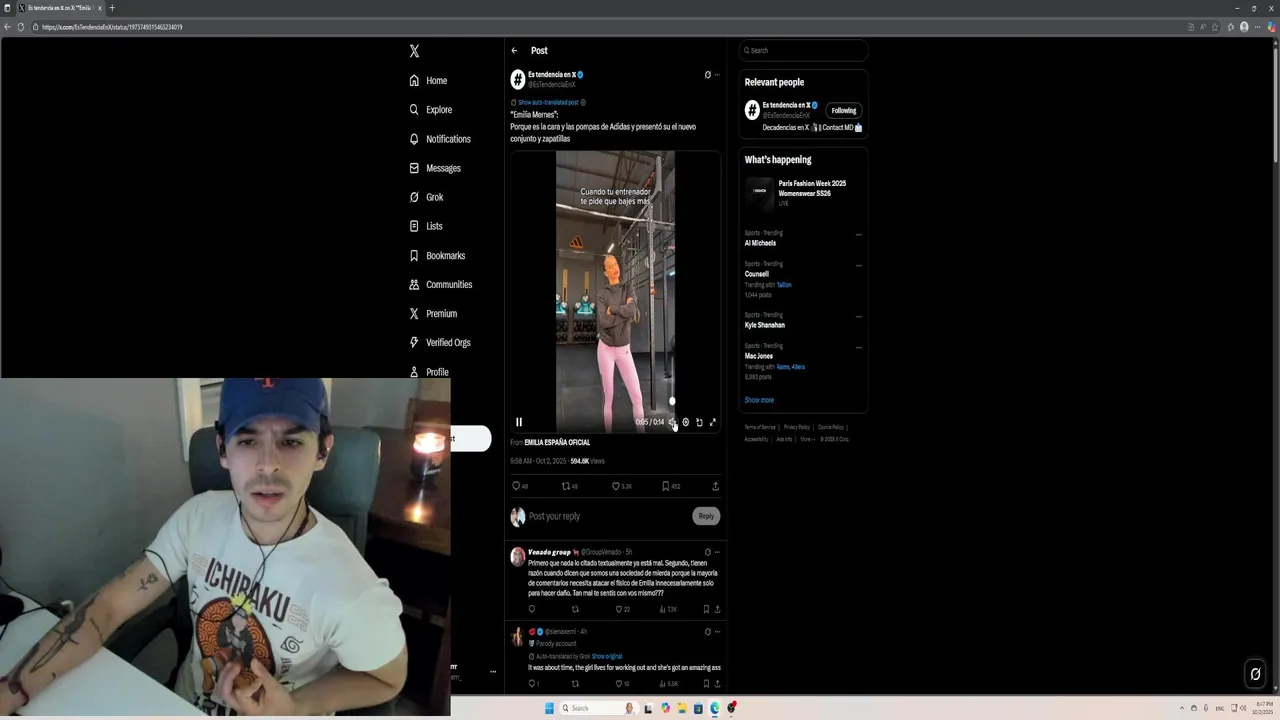
Task: Pause the video
Action: (x=519, y=422)
